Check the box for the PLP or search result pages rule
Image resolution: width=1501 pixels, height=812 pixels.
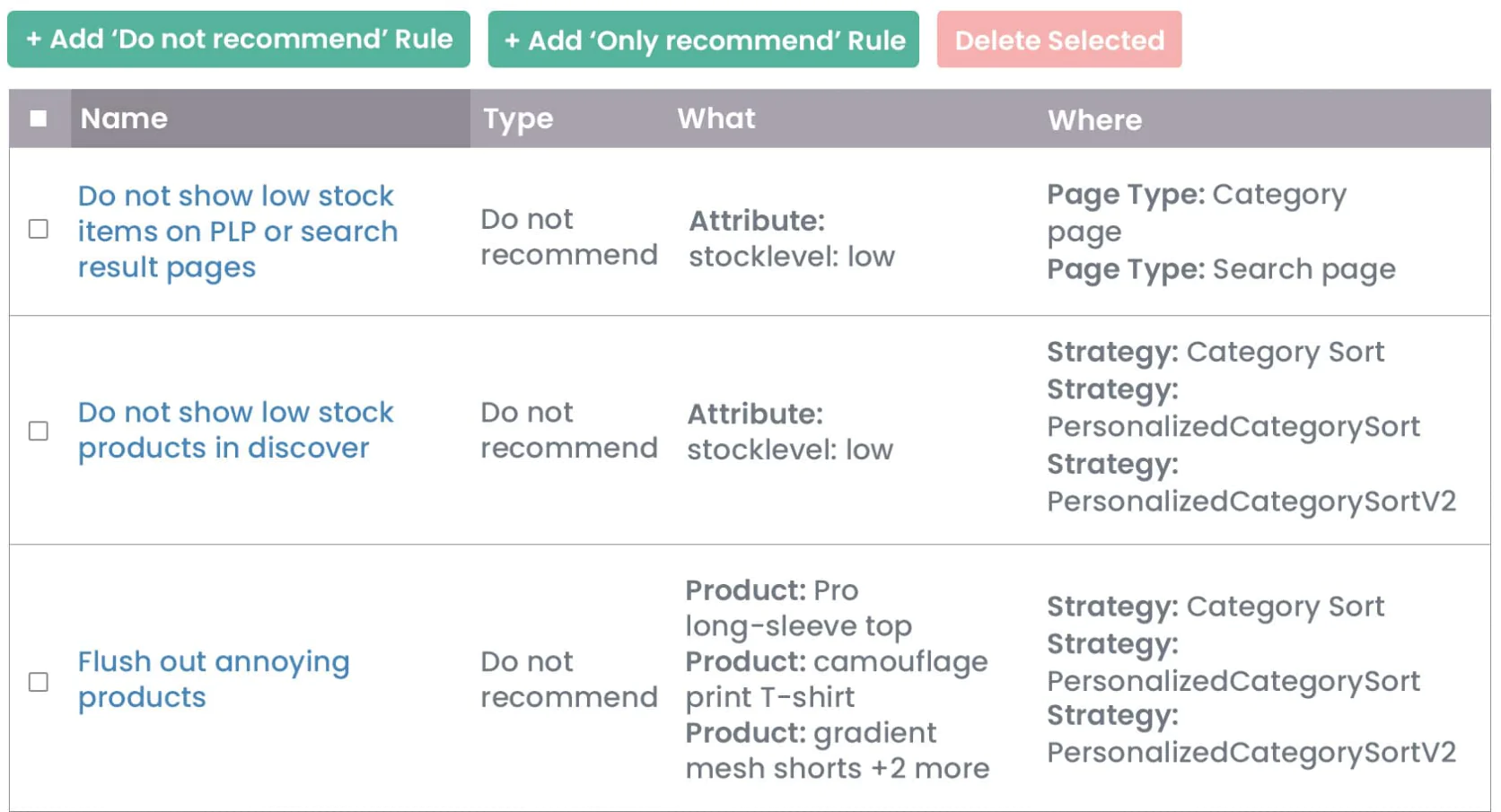39,230
